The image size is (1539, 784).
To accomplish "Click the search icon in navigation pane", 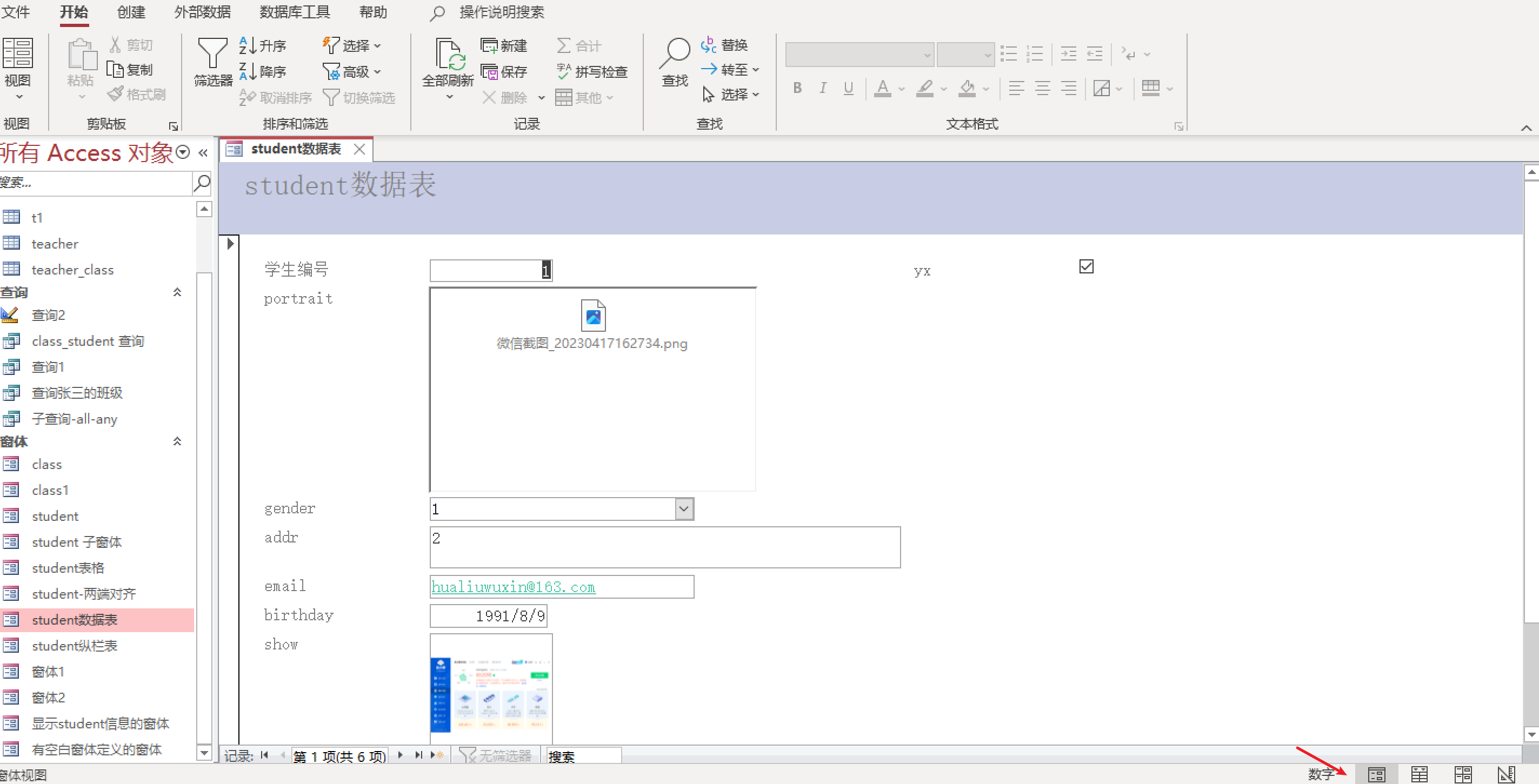I will (202, 183).
